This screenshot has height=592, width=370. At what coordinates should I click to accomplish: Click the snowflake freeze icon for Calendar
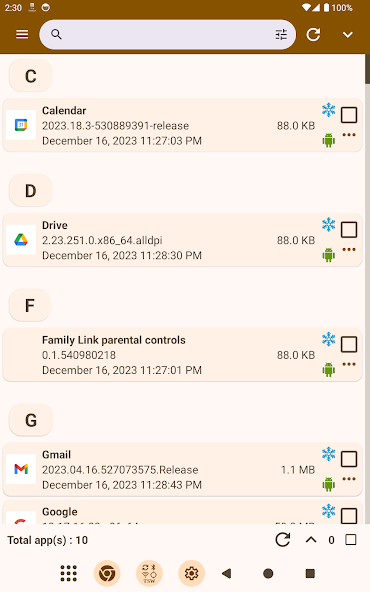click(328, 110)
